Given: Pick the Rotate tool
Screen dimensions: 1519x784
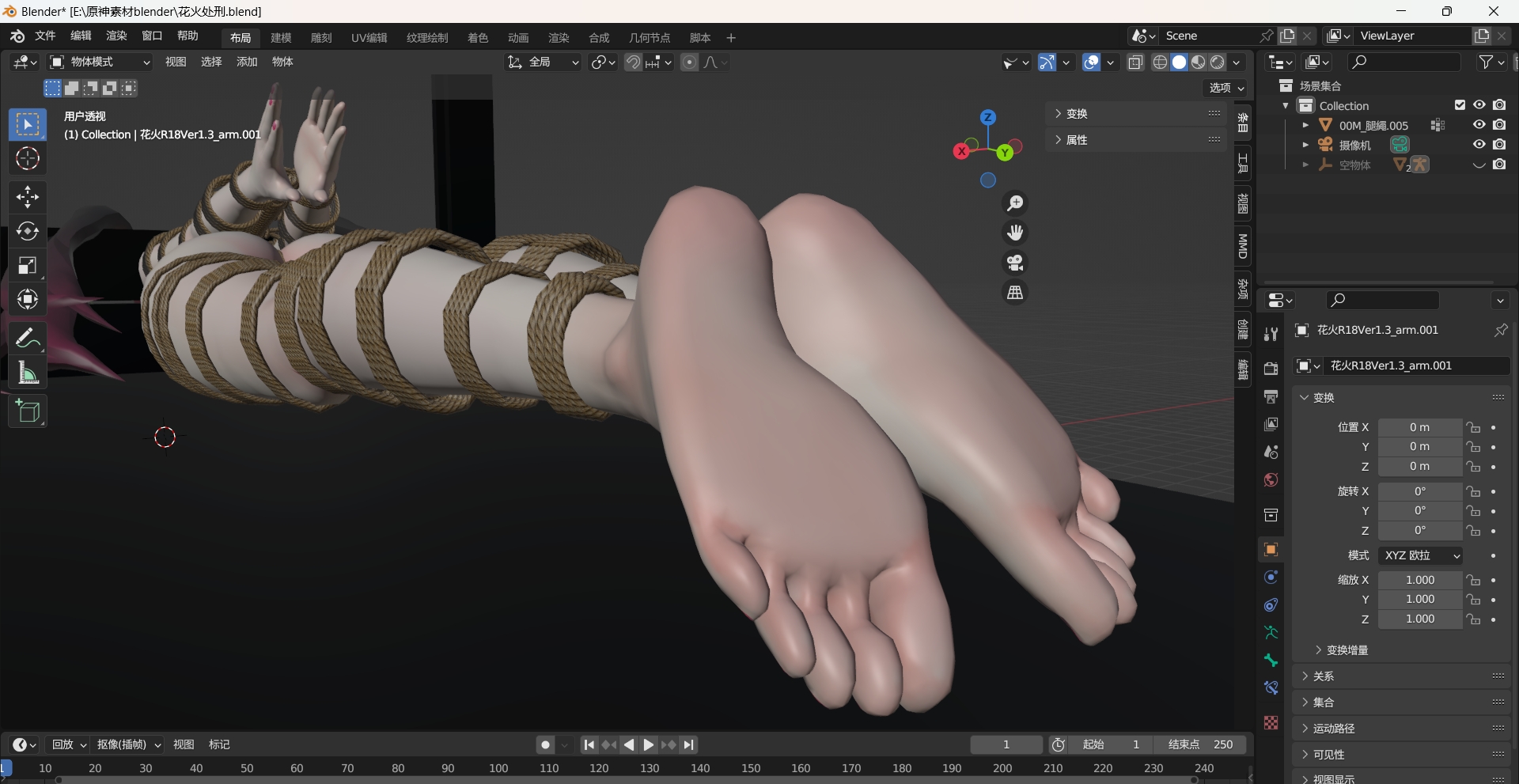Looking at the screenshot, I should tap(28, 231).
